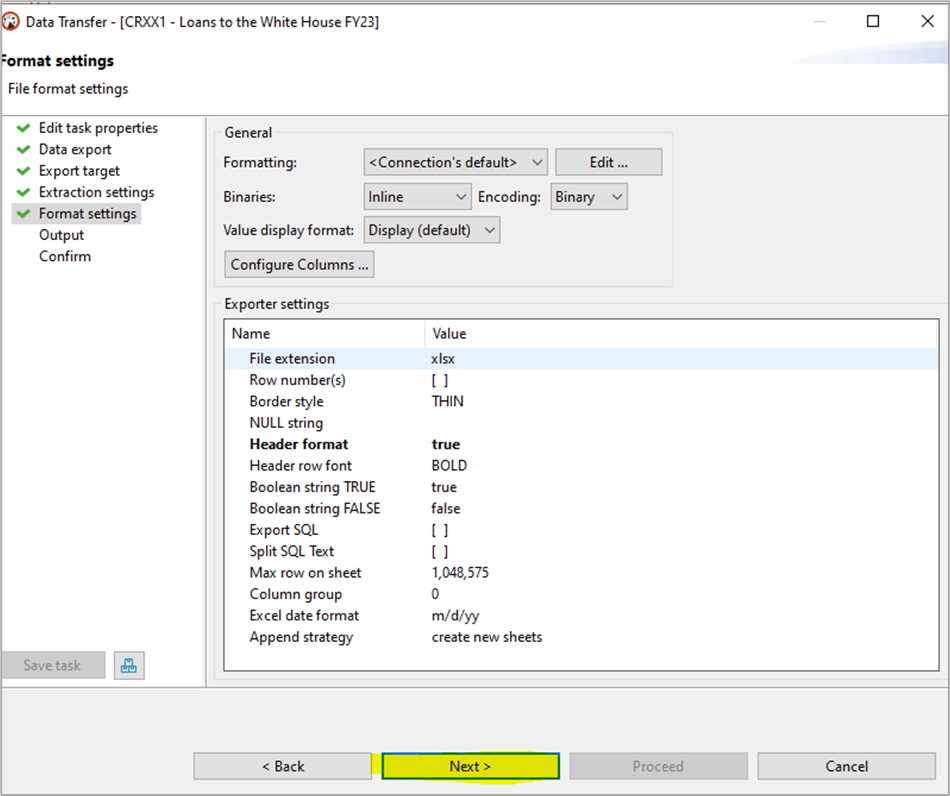Click the Configure Columns ... button
This screenshot has width=950, height=796.
pos(299,265)
